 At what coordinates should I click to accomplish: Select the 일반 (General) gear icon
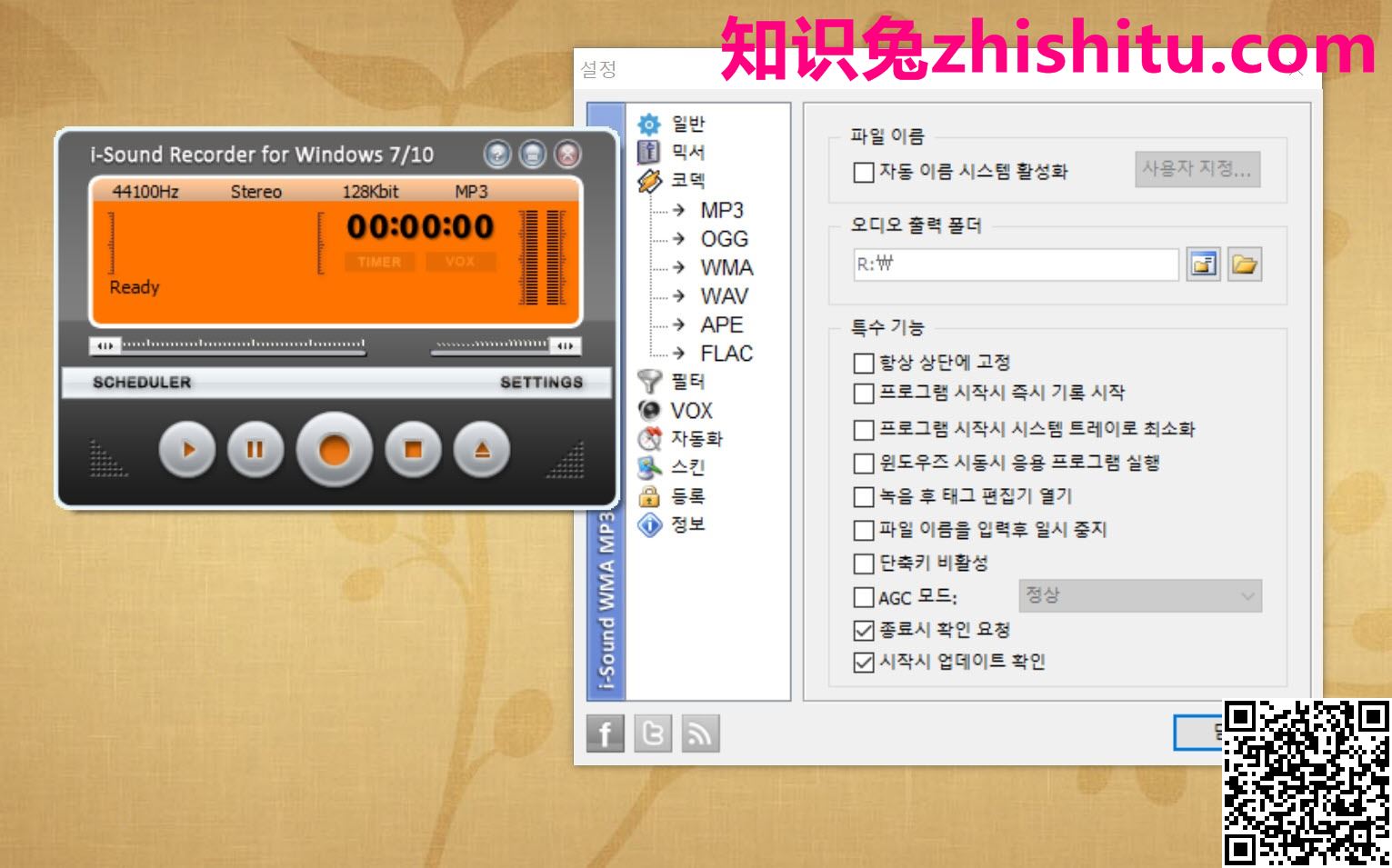649,124
